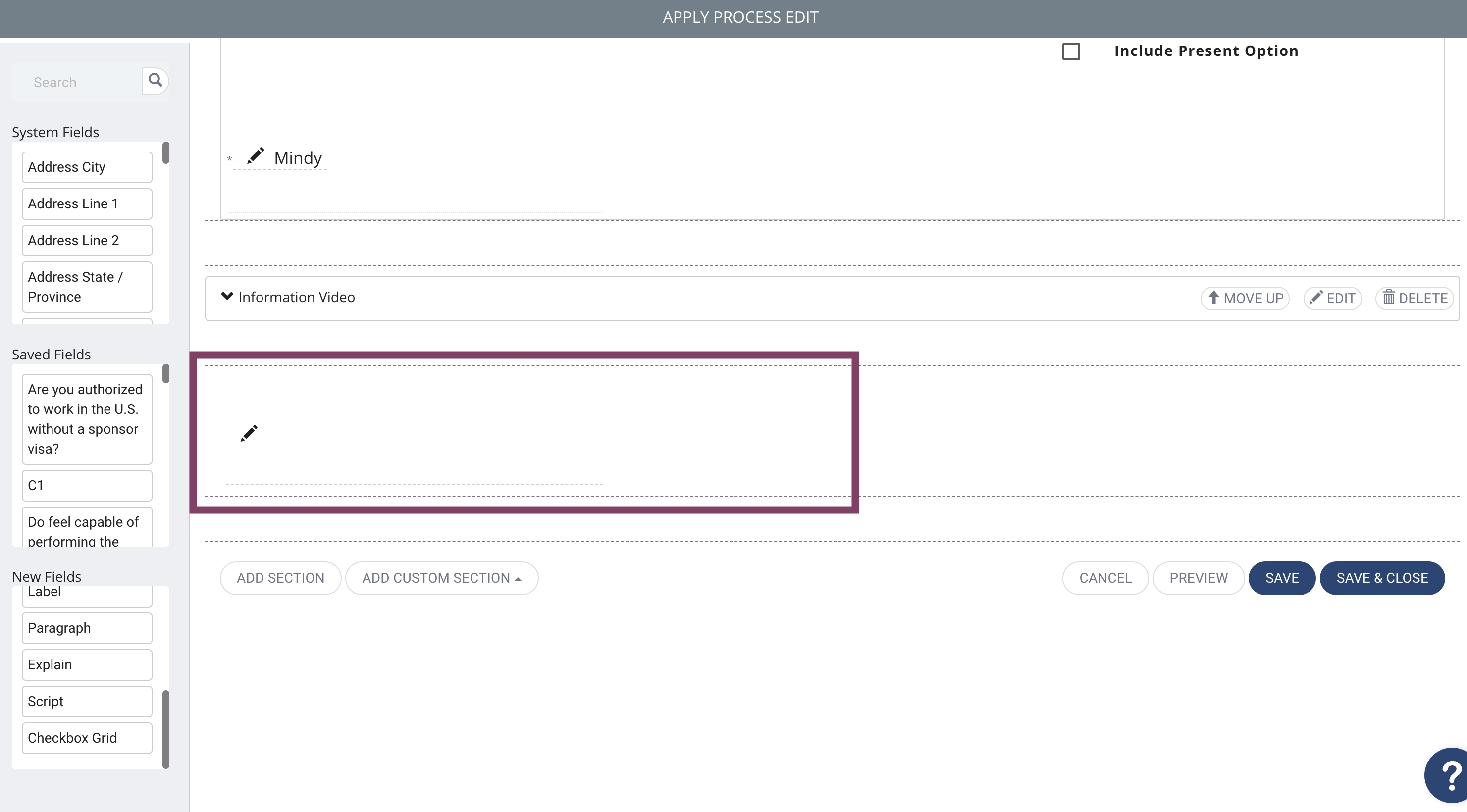Click the pencil icon beside Mindy
This screenshot has width=1467, height=812.
[x=255, y=155]
